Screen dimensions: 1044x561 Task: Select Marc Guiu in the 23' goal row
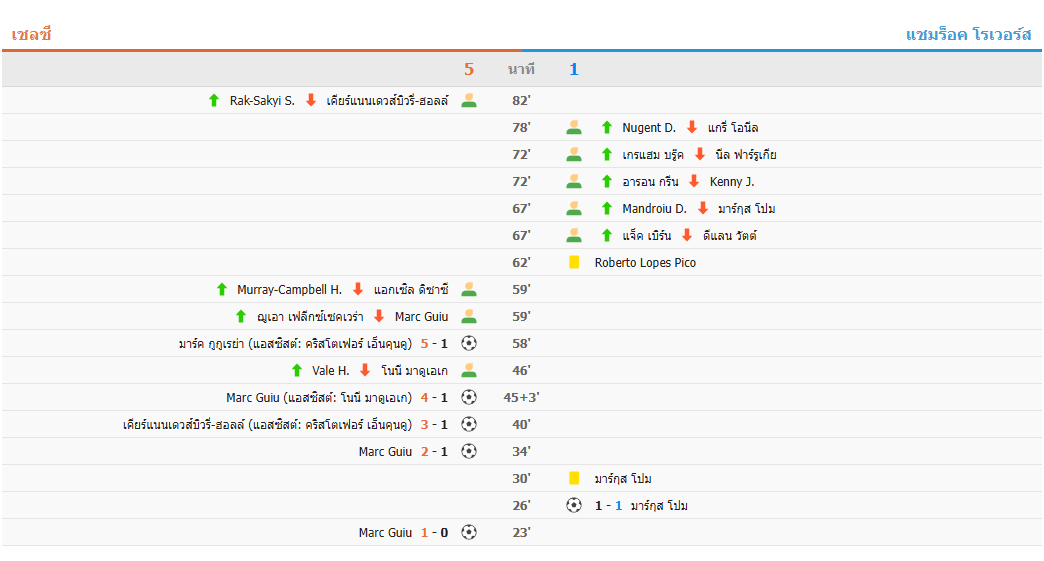click(x=386, y=532)
